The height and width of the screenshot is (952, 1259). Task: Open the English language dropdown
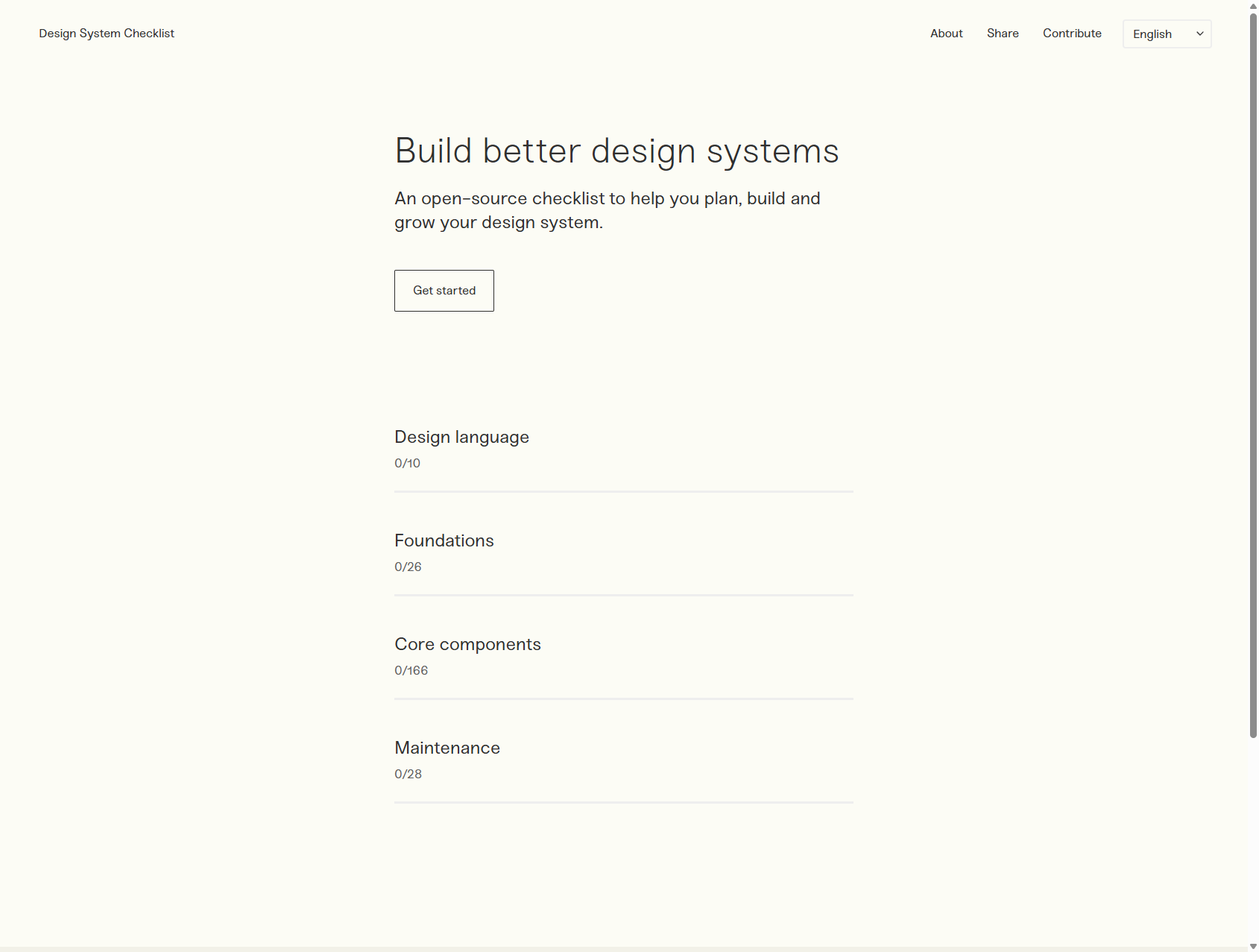(x=1166, y=34)
